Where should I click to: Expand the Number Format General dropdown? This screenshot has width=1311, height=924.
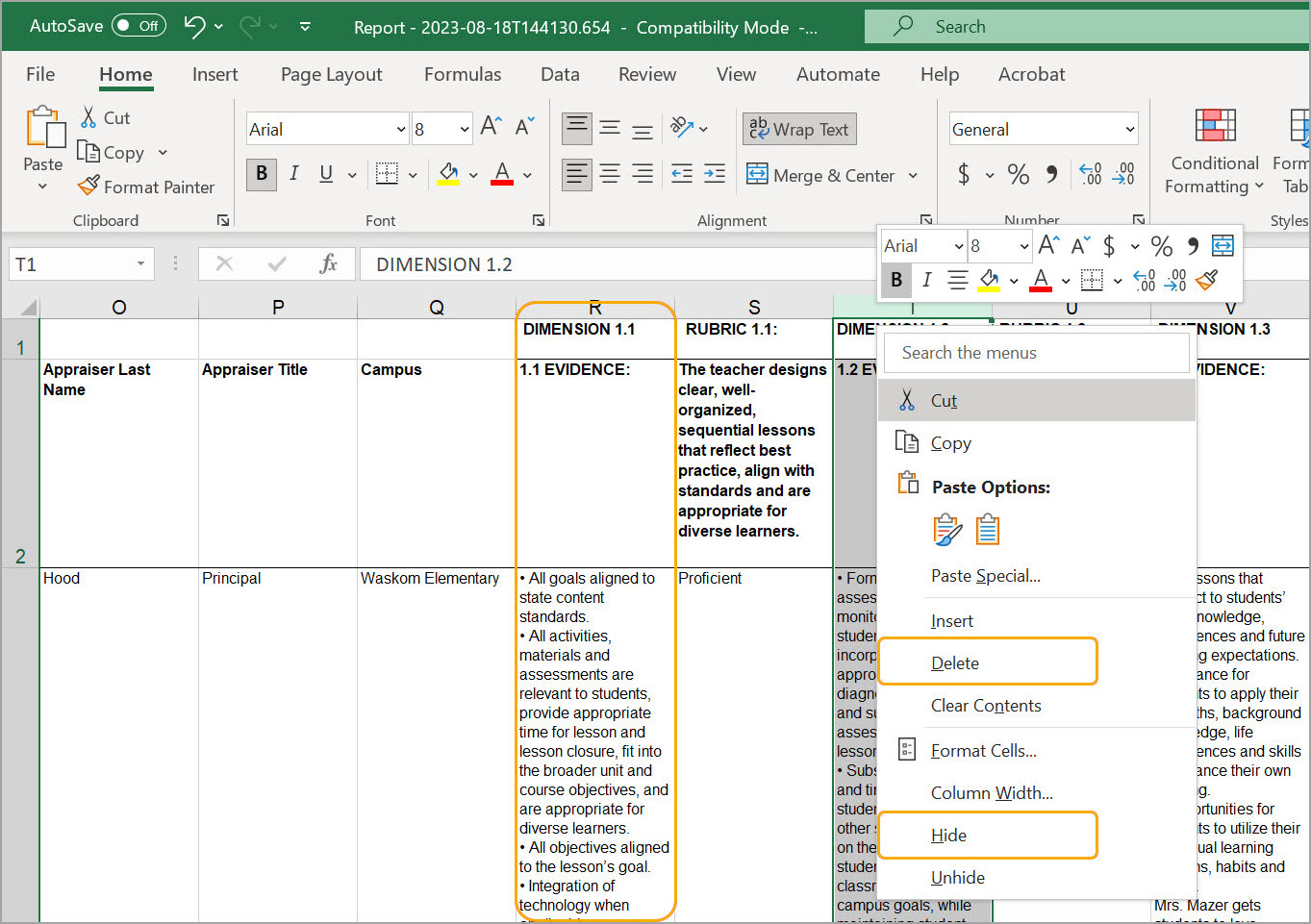(1130, 129)
